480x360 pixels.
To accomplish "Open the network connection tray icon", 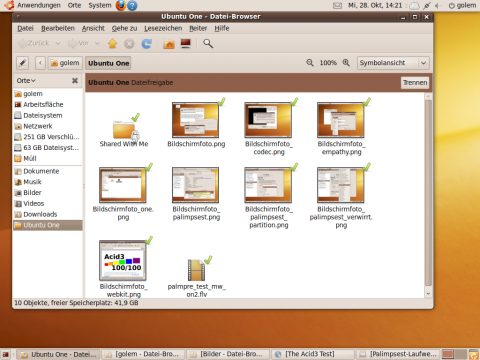I will coord(426,6).
